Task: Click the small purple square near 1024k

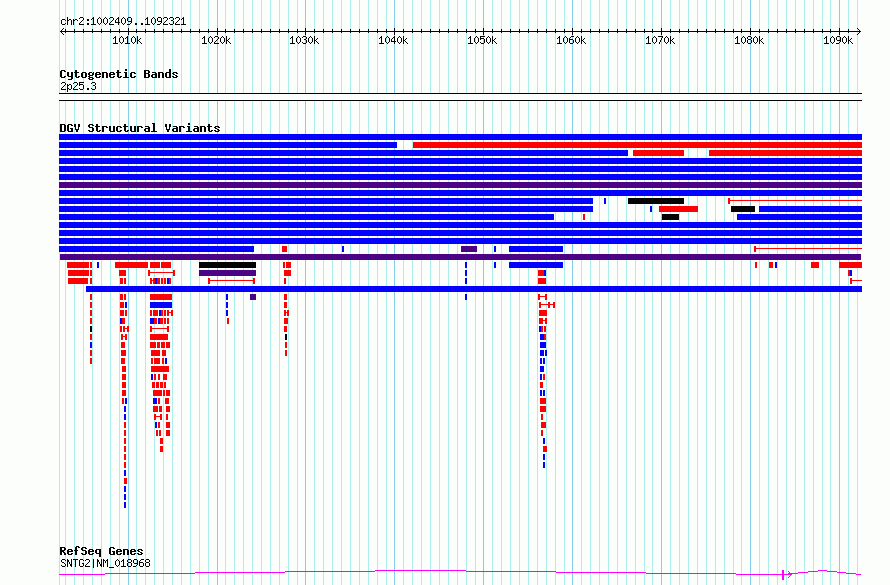Action: pyautogui.click(x=253, y=297)
